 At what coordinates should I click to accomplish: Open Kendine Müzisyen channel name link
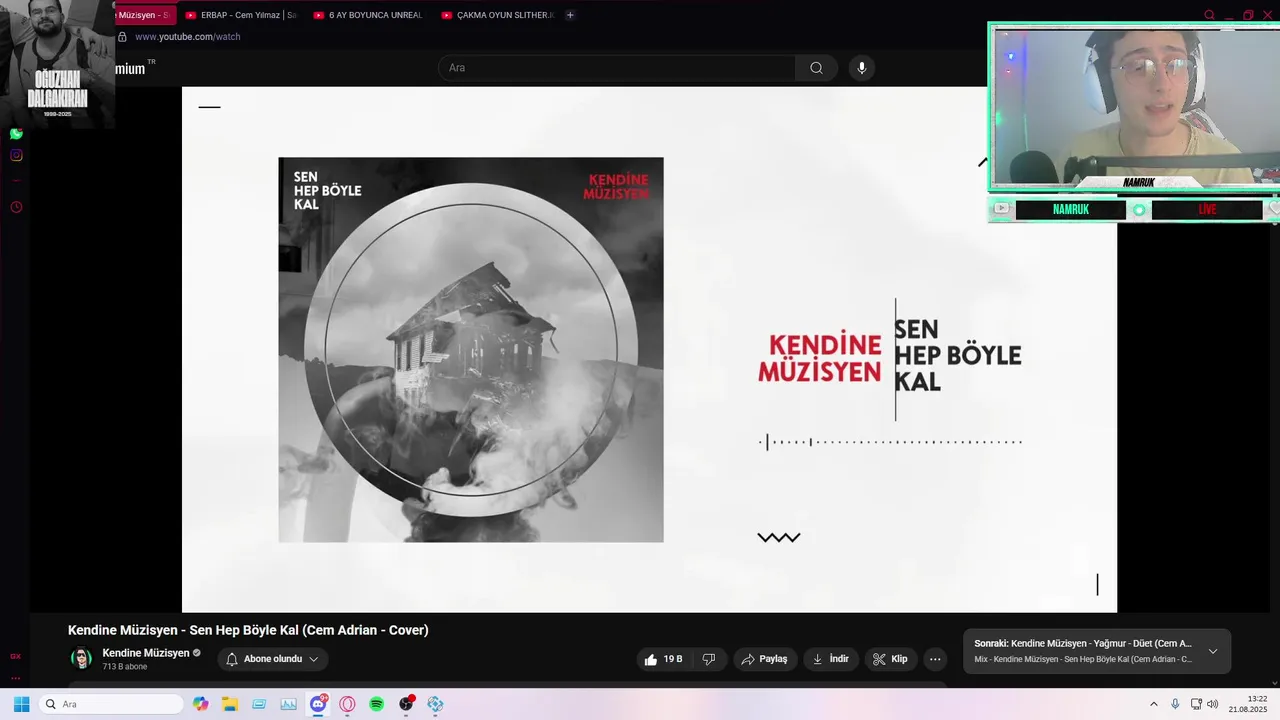coord(146,653)
